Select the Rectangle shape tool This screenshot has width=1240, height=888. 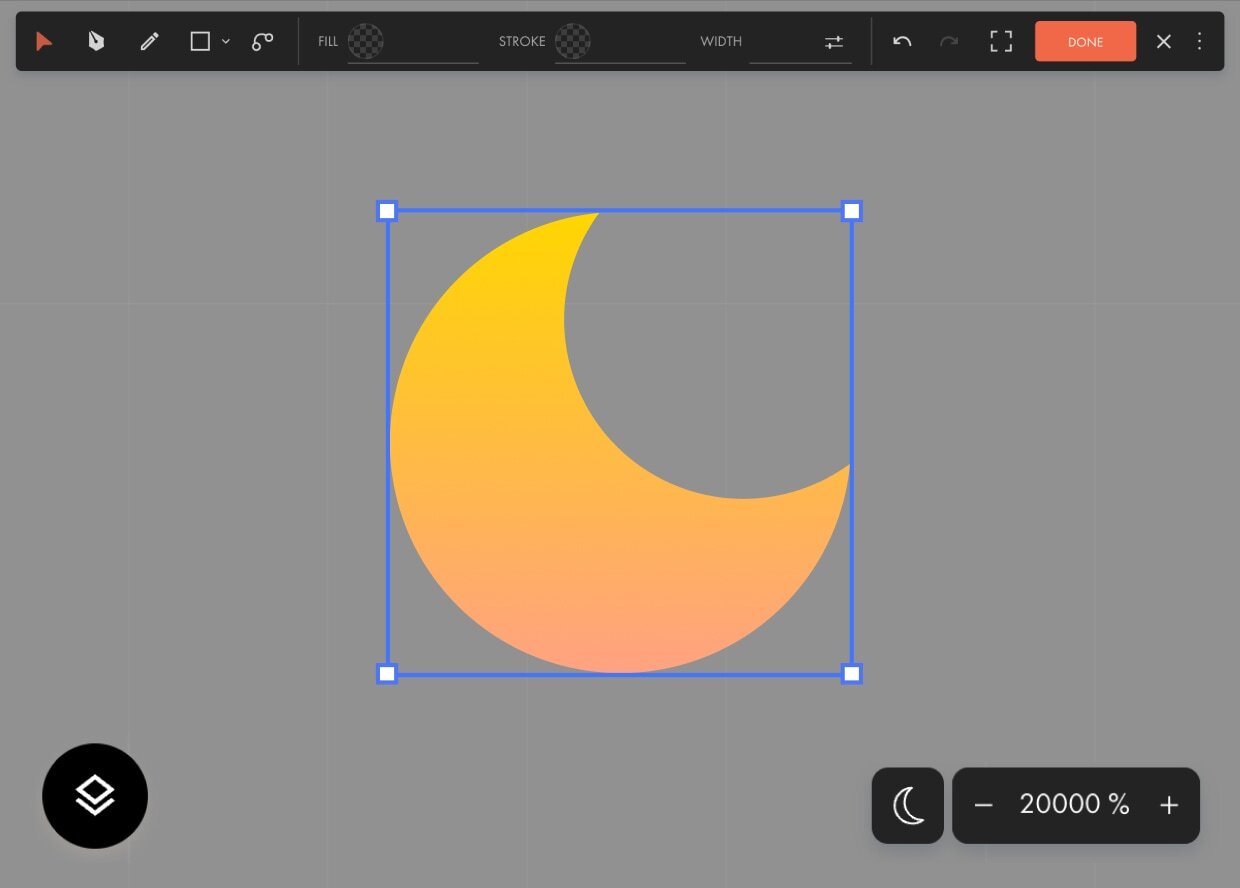point(200,41)
